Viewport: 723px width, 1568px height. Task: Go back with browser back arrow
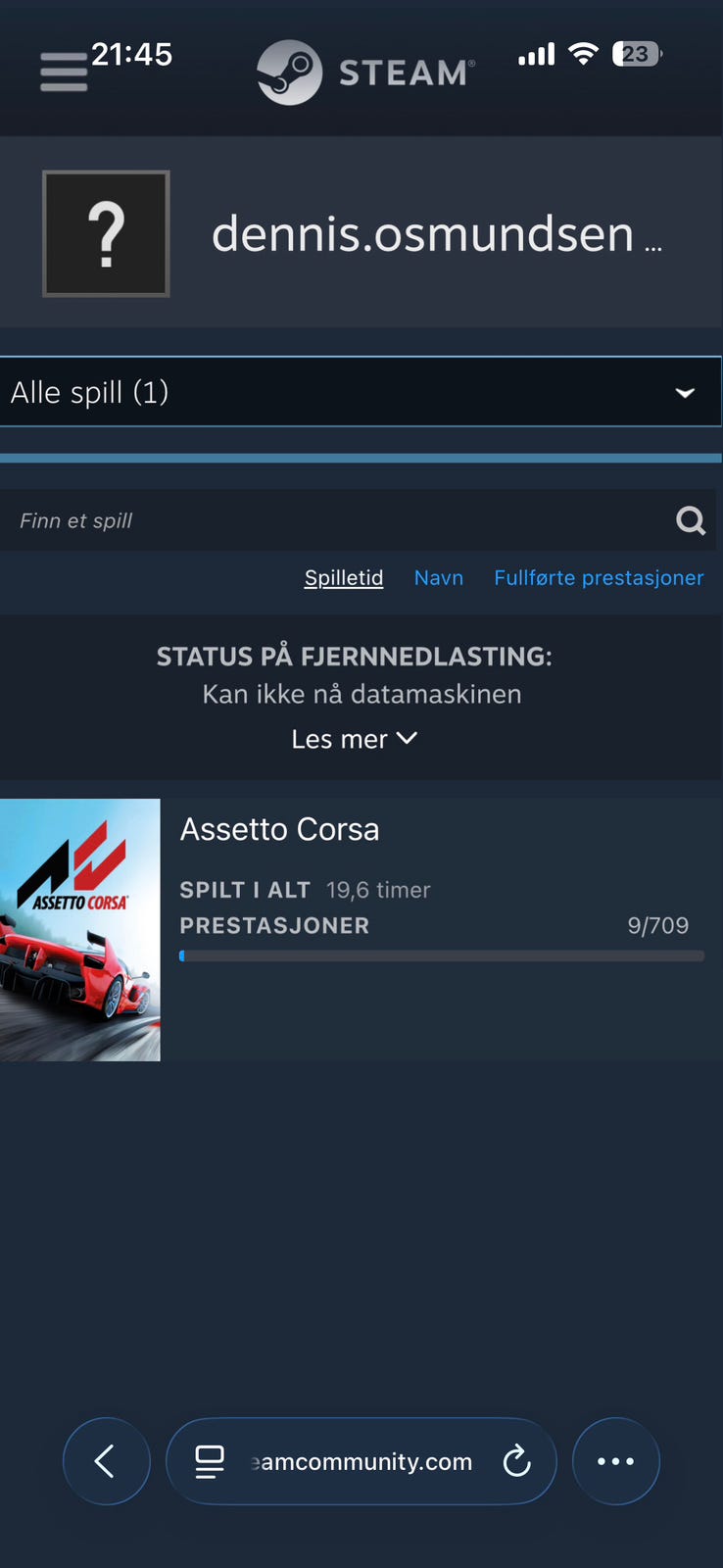click(x=106, y=1461)
